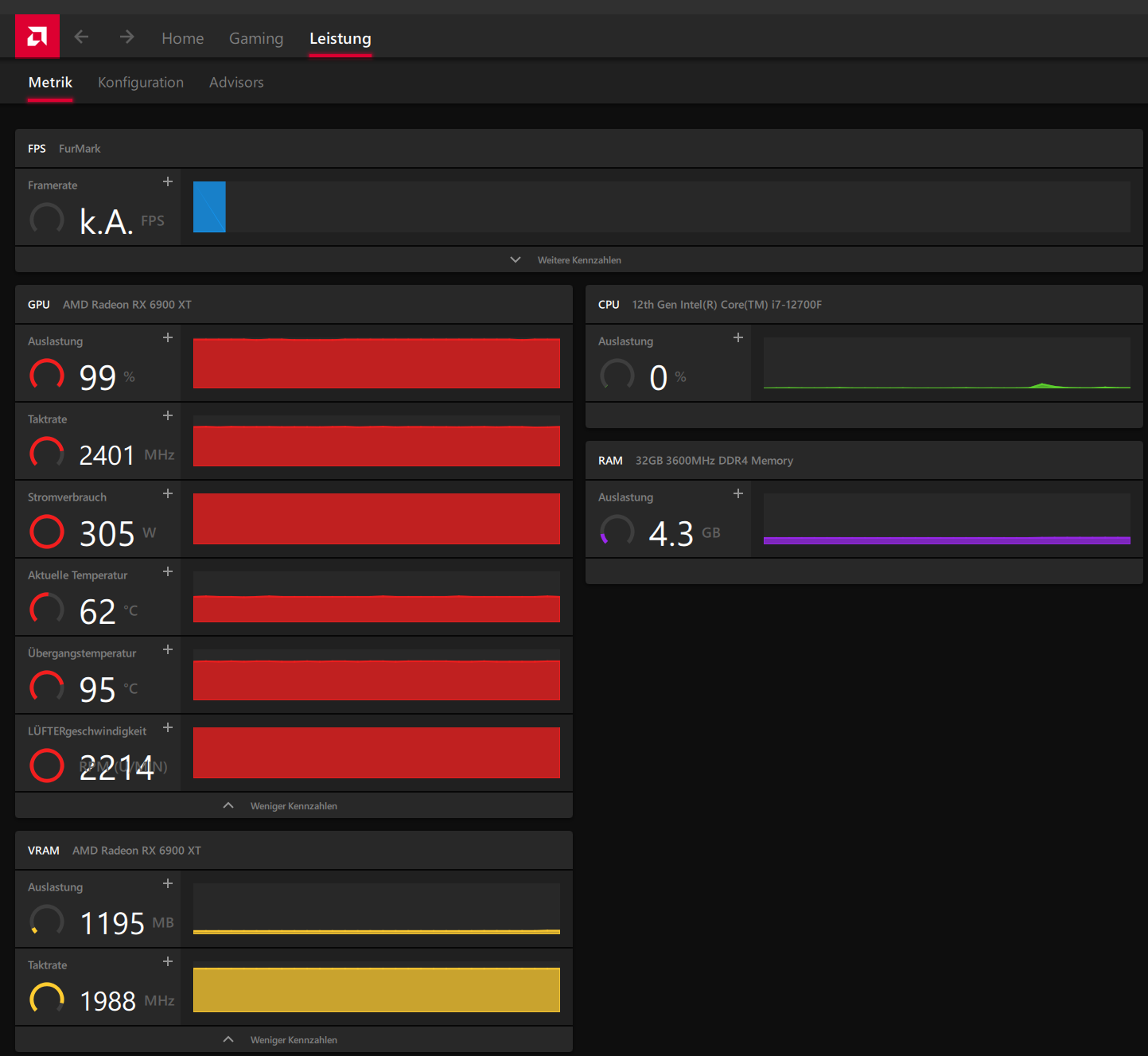Open the Metrik sub-tab
The width and height of the screenshot is (1148, 1056).
pos(50,82)
